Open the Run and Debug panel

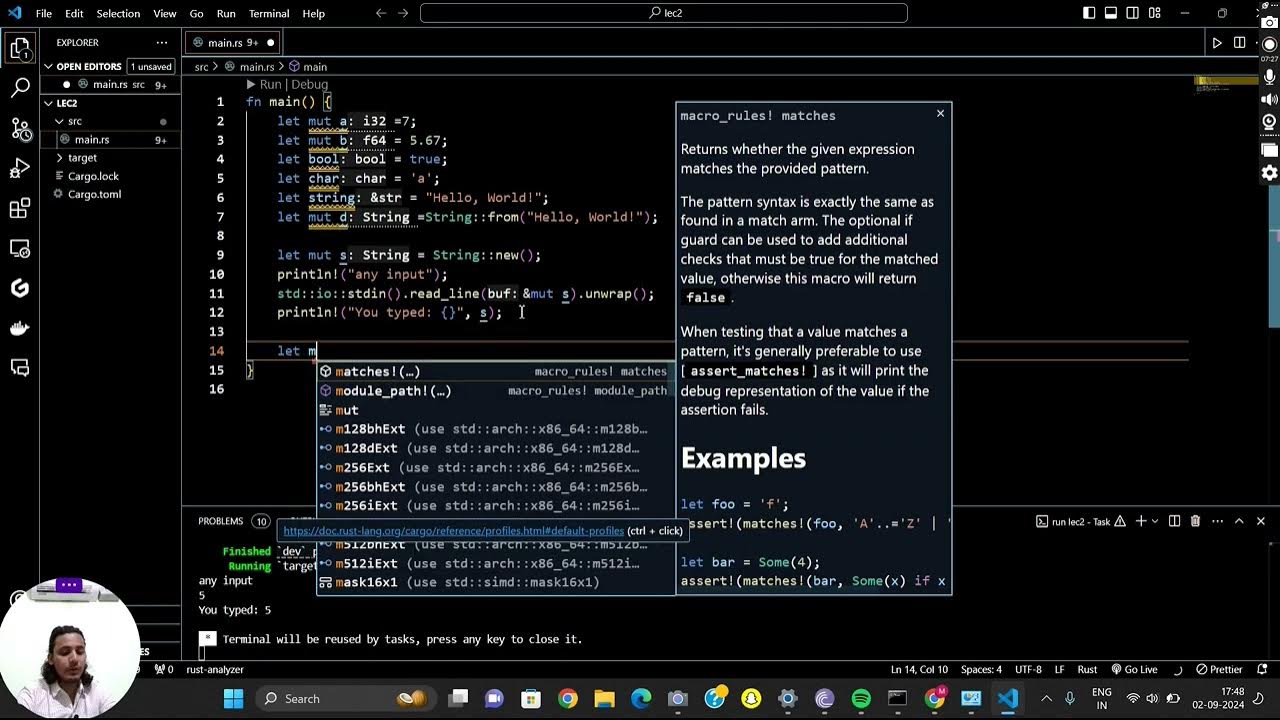(20, 167)
